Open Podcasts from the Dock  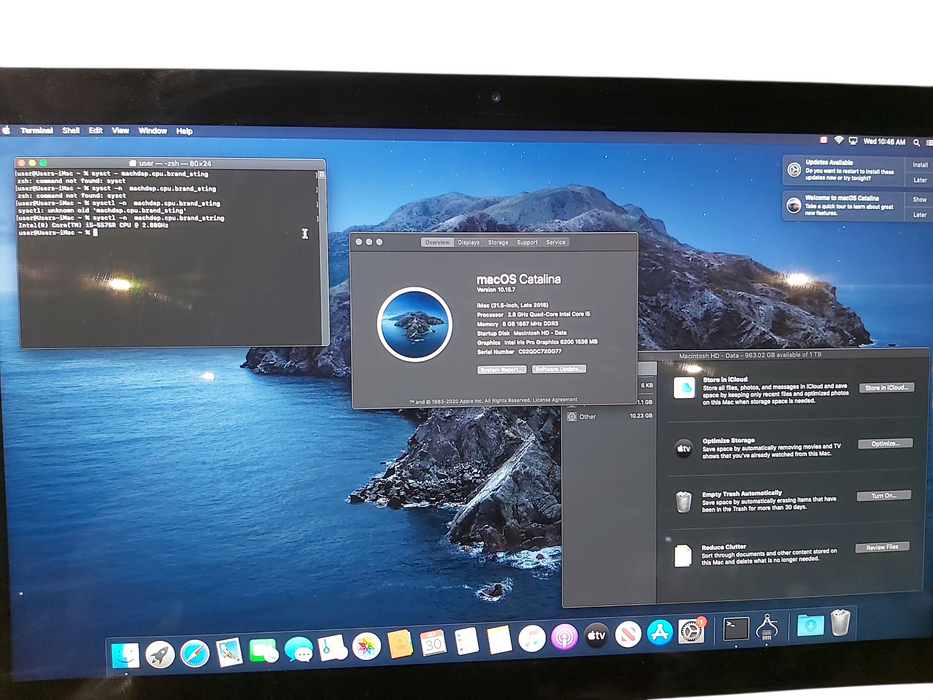pyautogui.click(x=564, y=638)
